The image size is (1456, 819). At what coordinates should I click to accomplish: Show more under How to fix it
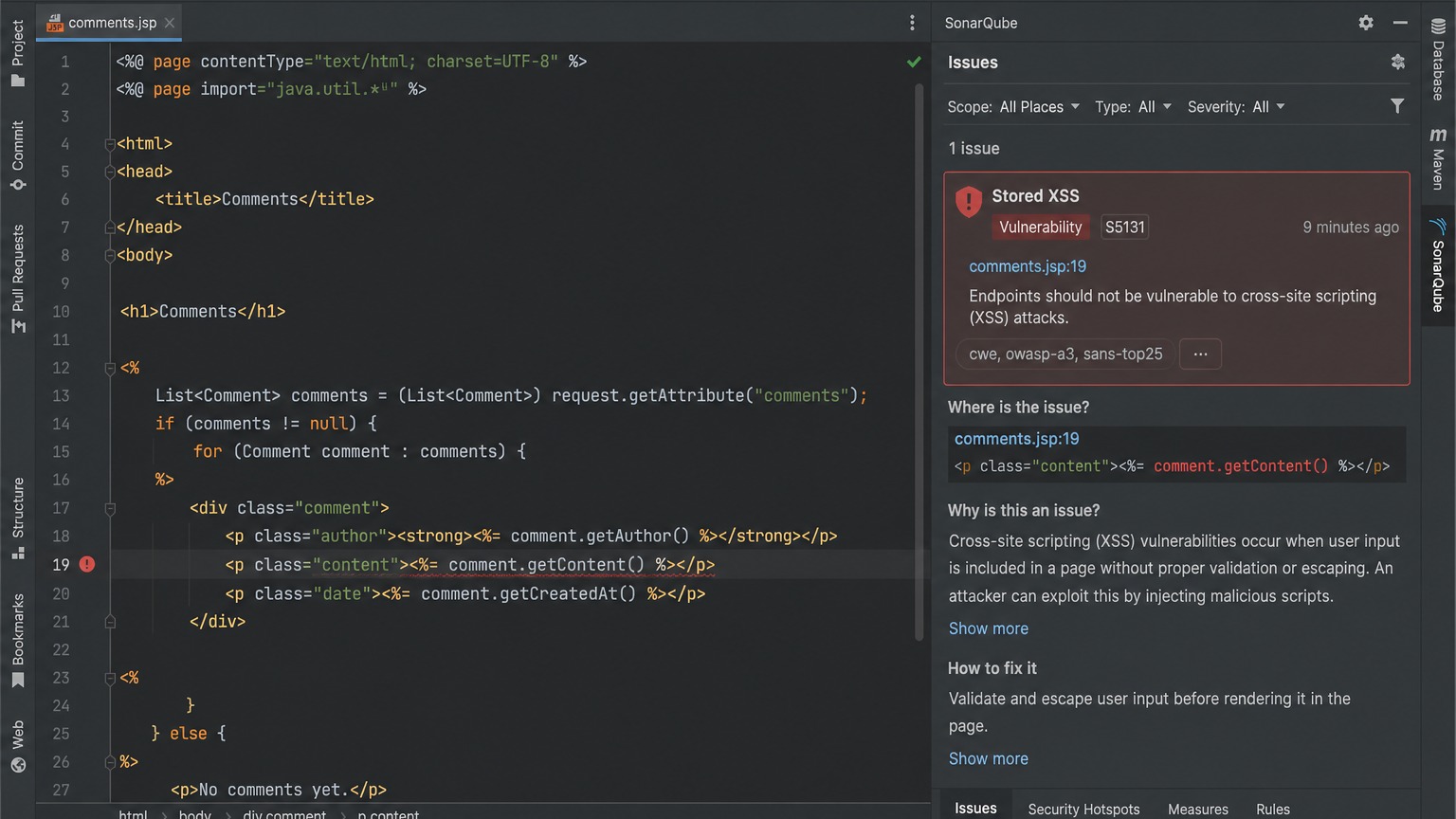[989, 758]
